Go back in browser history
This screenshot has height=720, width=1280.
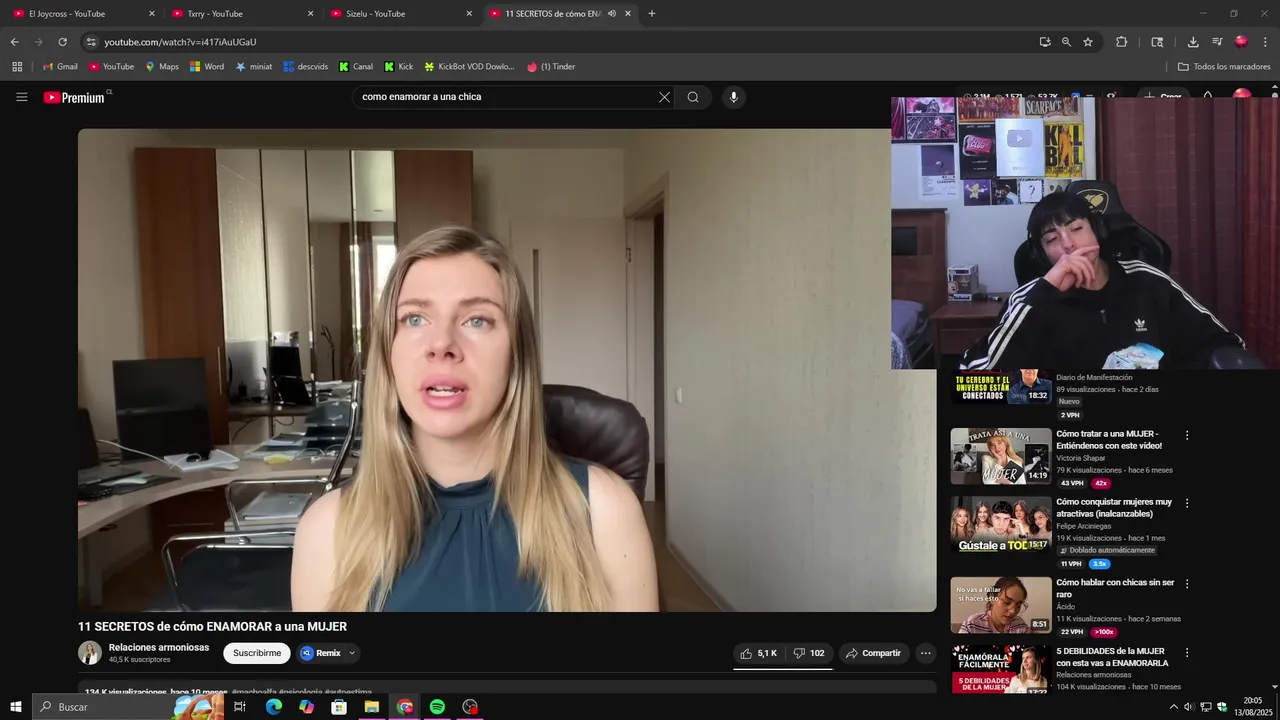point(14,42)
